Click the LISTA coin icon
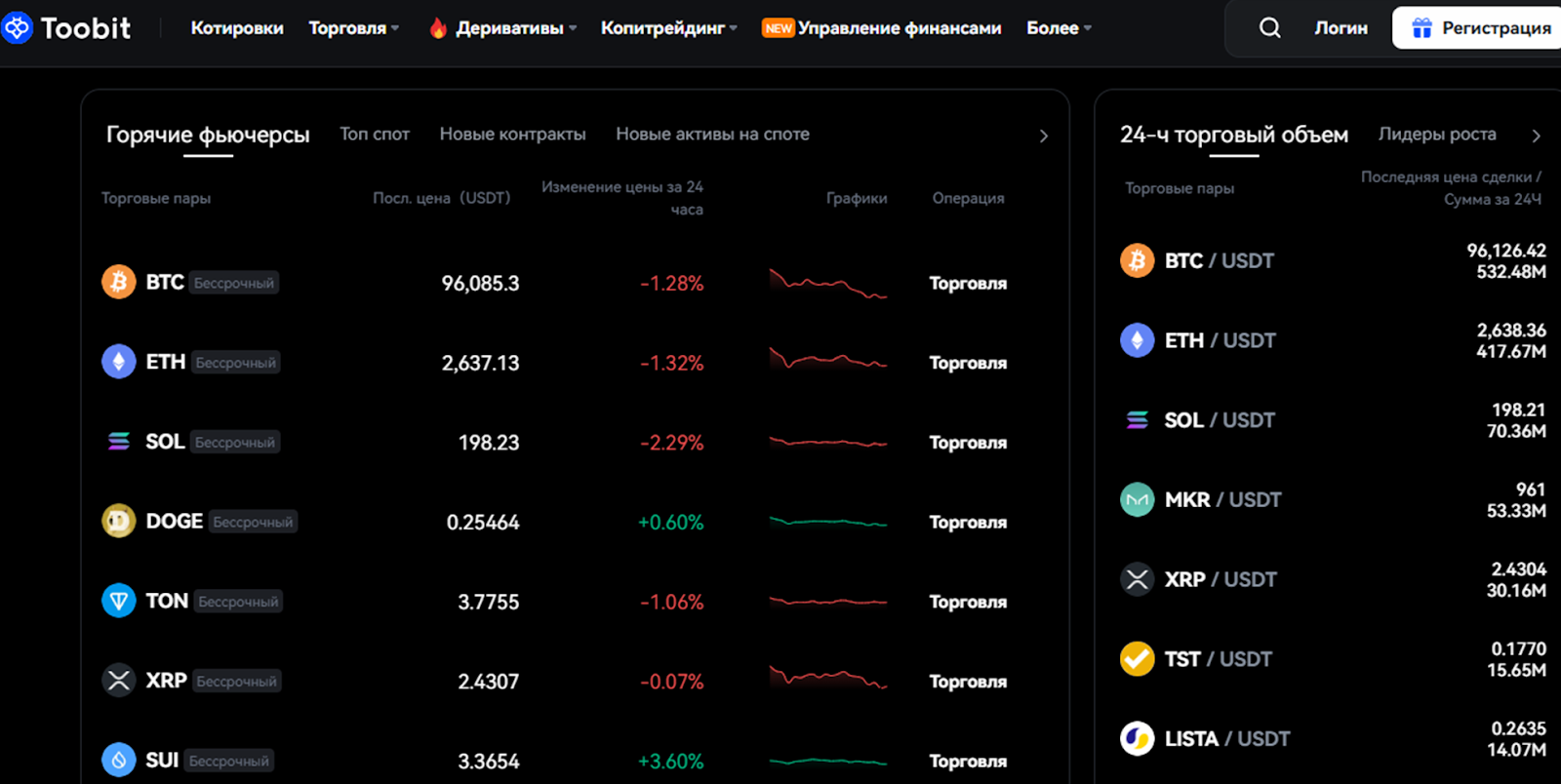The height and width of the screenshot is (784, 1561). tap(1137, 738)
